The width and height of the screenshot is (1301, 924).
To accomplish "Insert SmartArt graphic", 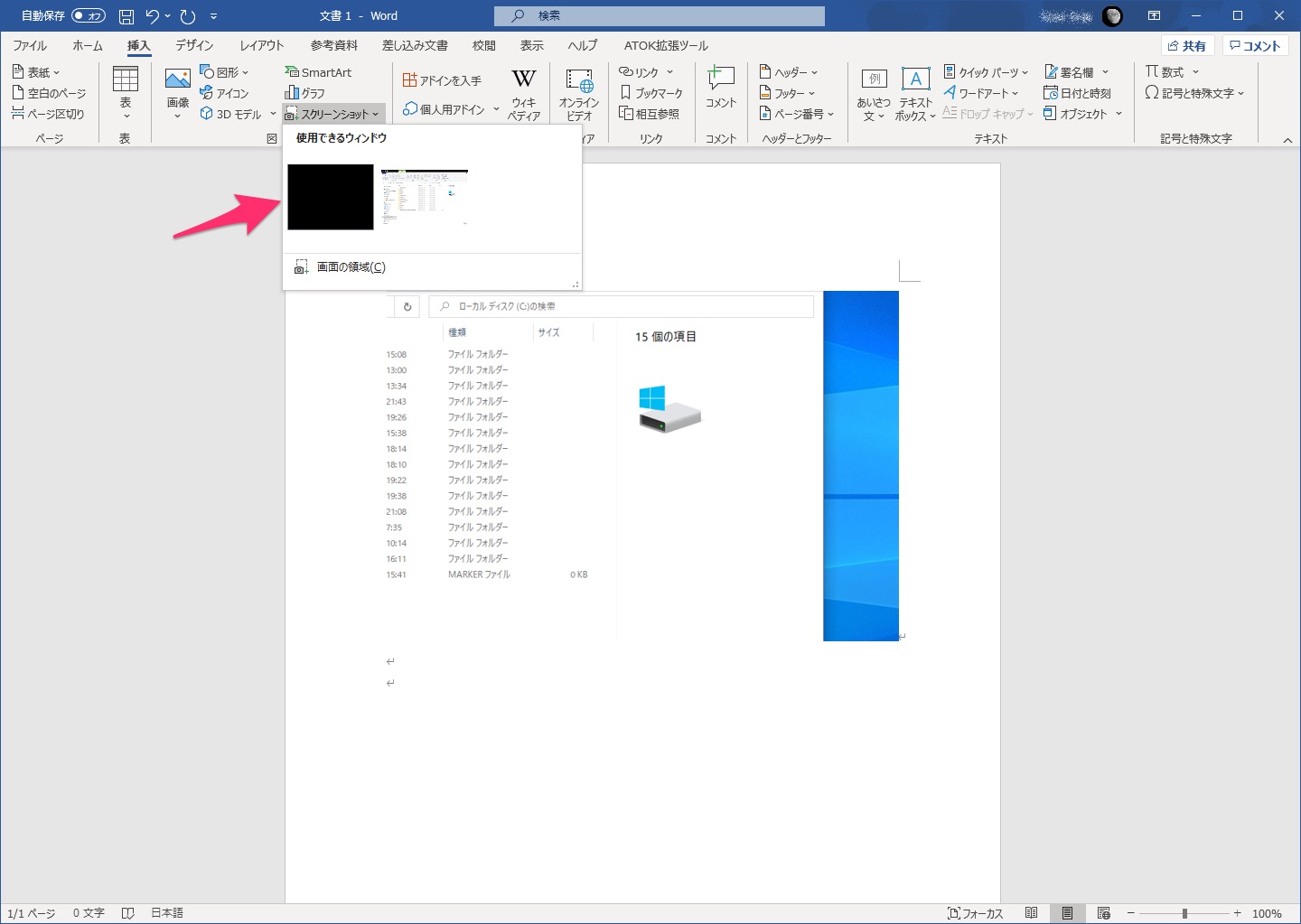I will pyautogui.click(x=318, y=72).
